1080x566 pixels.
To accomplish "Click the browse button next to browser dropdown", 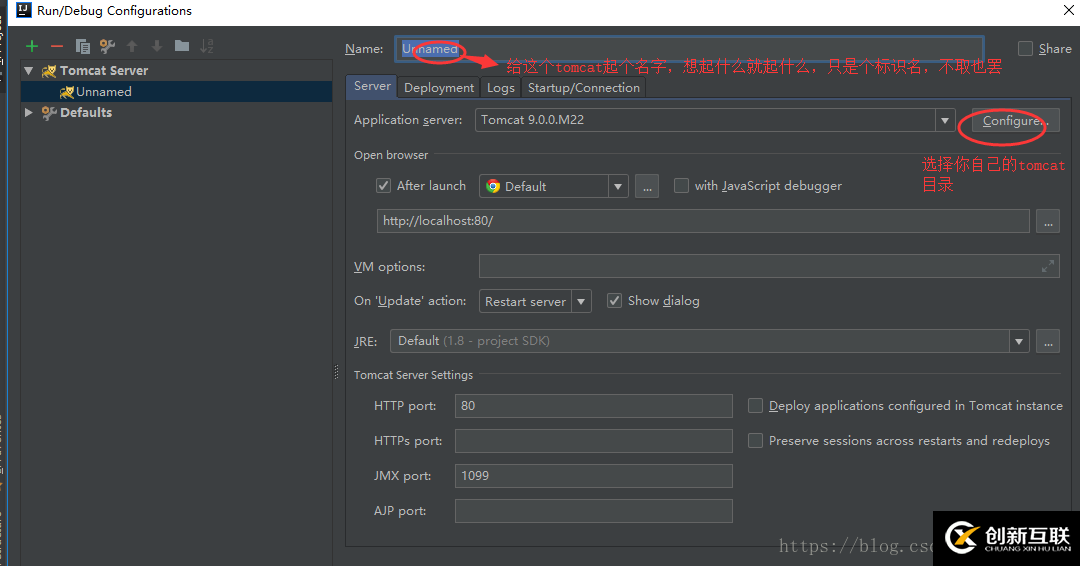I will (647, 187).
